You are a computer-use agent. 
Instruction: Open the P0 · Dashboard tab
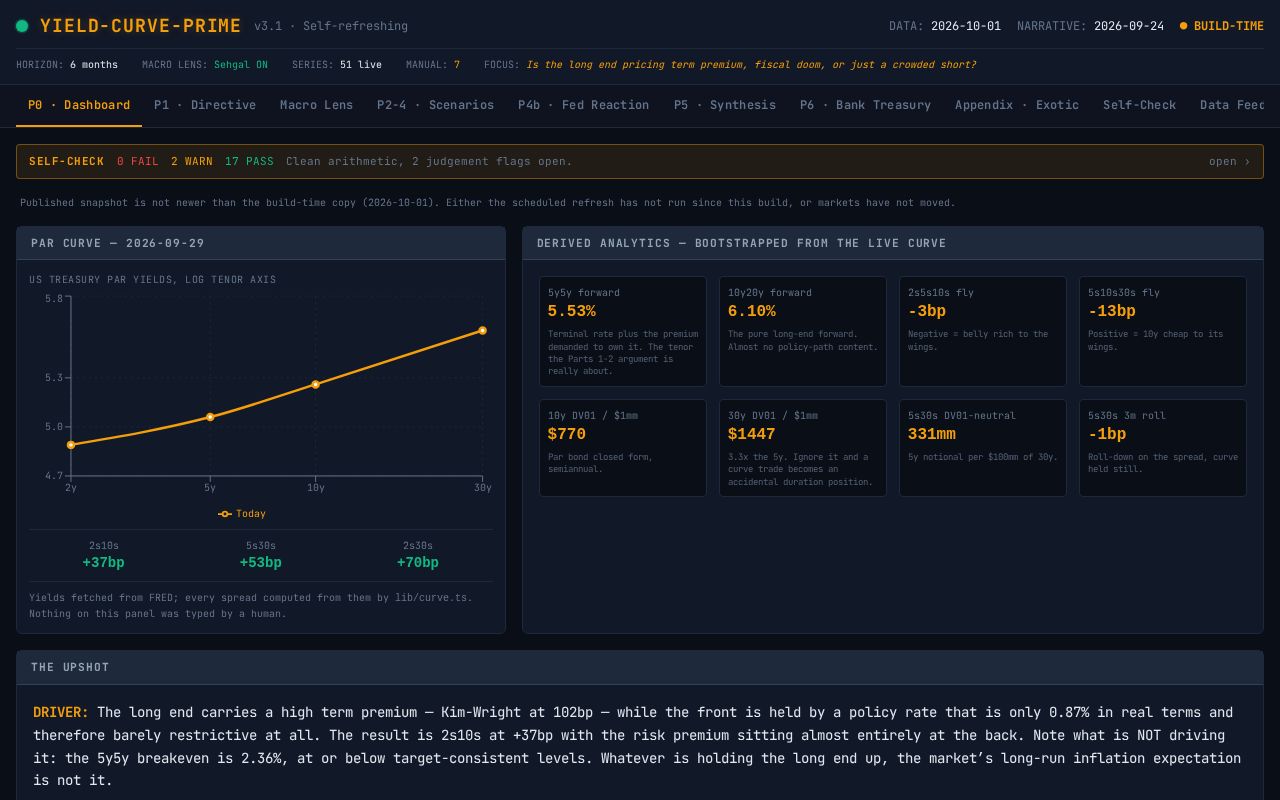[x=79, y=105]
